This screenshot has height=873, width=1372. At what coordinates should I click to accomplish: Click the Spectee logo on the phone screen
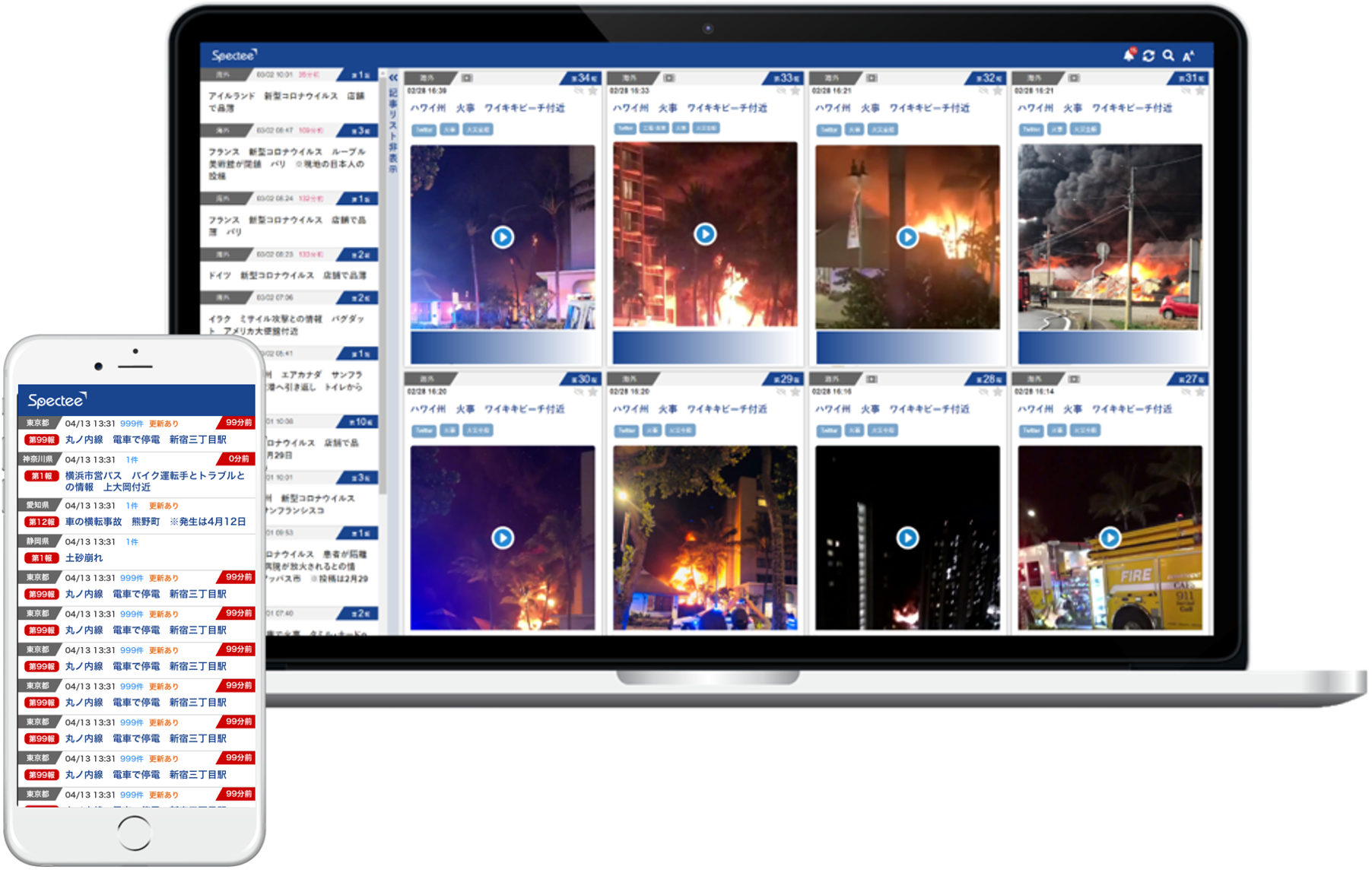57,400
